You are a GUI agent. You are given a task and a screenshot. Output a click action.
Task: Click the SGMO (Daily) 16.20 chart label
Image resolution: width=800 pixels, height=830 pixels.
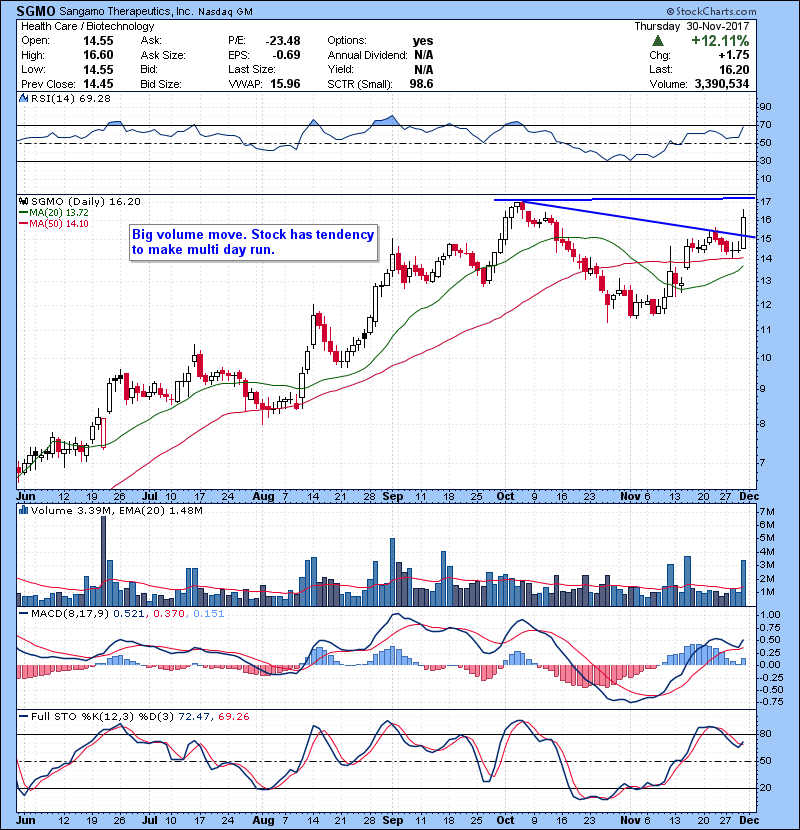86,201
